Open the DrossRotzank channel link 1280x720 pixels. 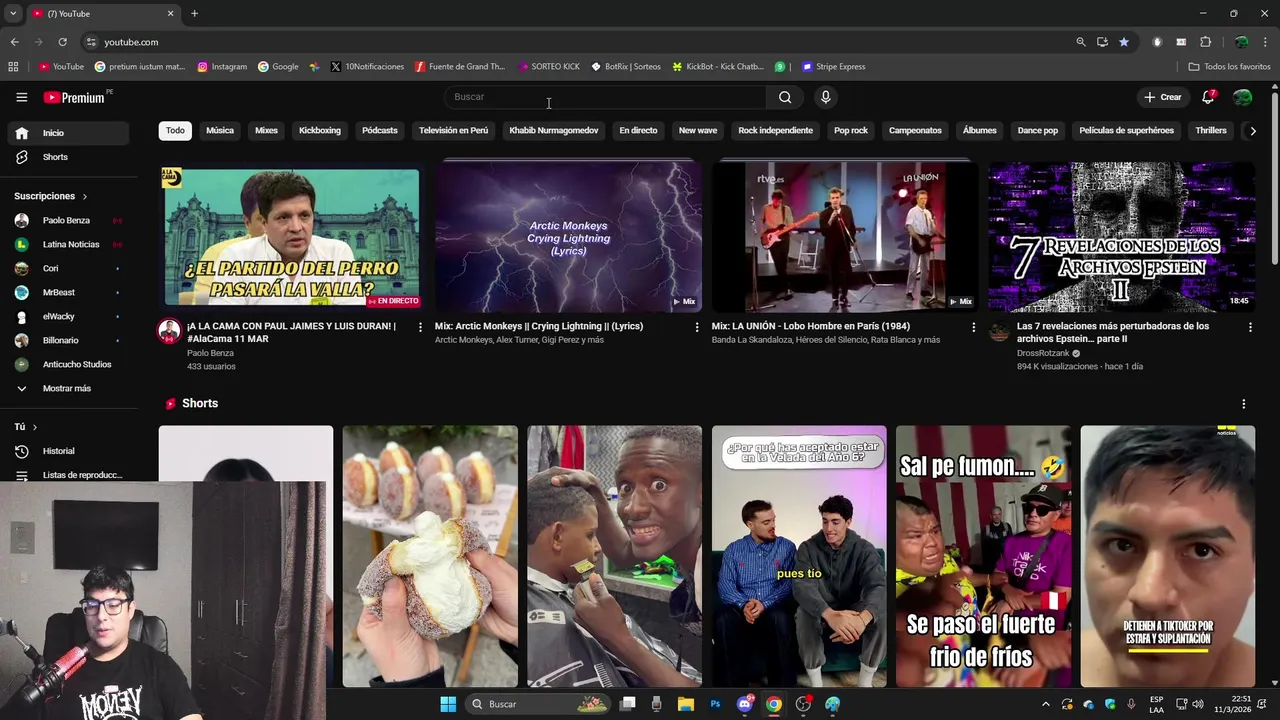pos(1043,353)
